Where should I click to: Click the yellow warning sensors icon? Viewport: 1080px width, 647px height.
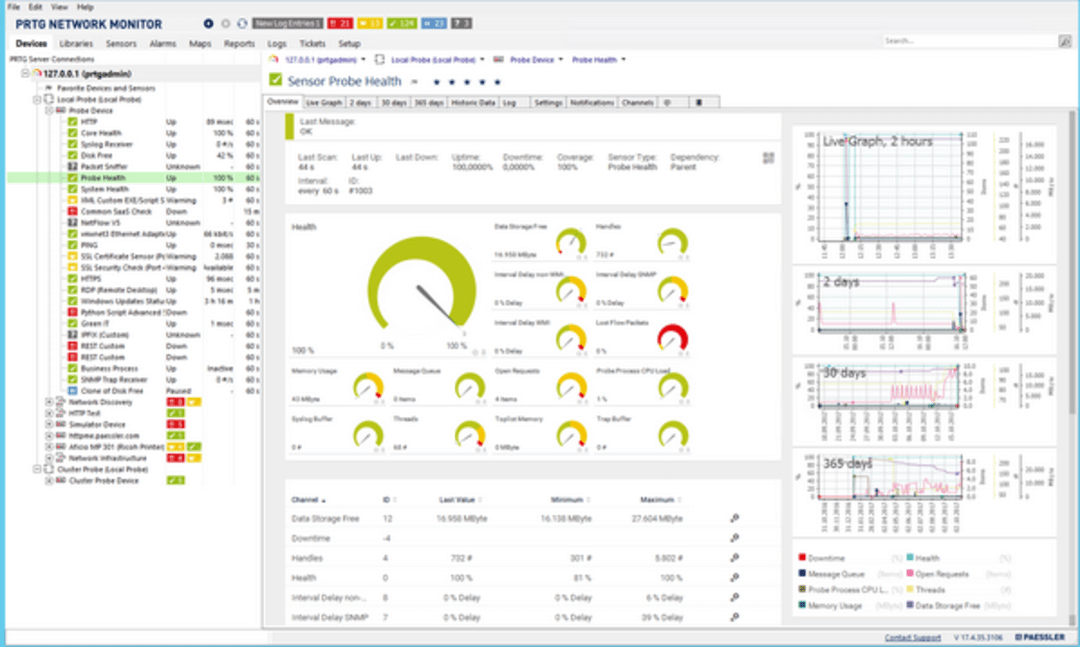point(372,21)
